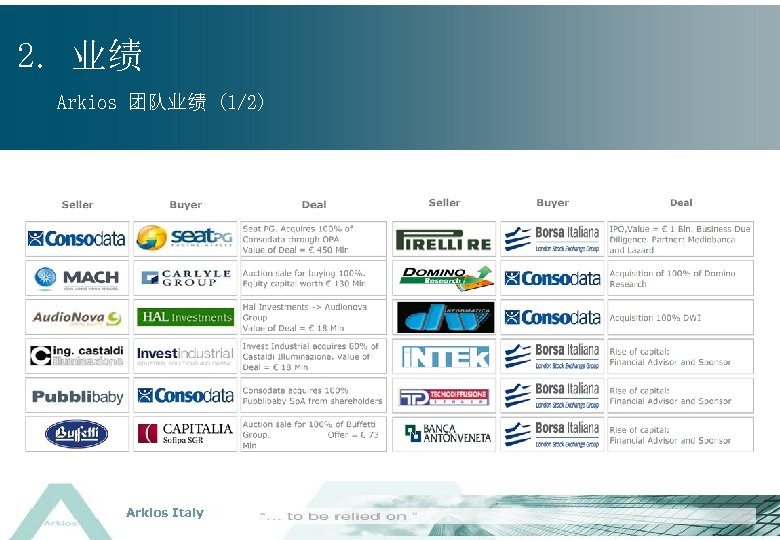Click 'Hal Investments -> Audionova Group' deal text
780x540 pixels.
(x=304, y=317)
